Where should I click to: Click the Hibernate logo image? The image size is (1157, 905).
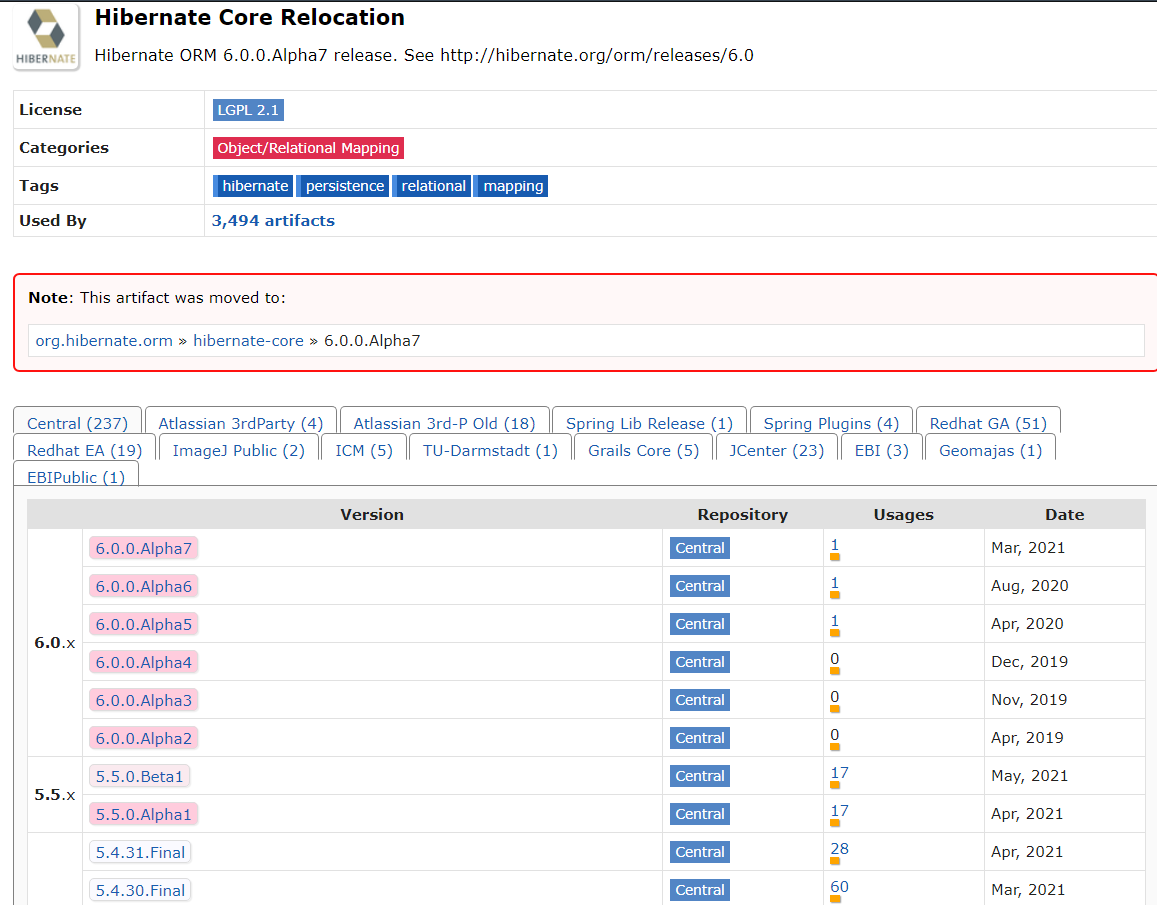46,38
